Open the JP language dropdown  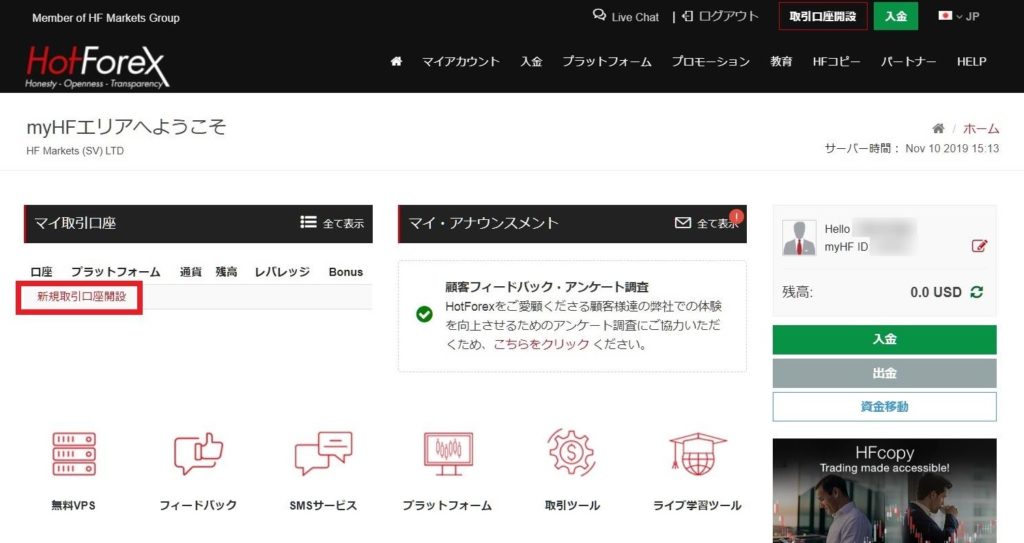(959, 16)
